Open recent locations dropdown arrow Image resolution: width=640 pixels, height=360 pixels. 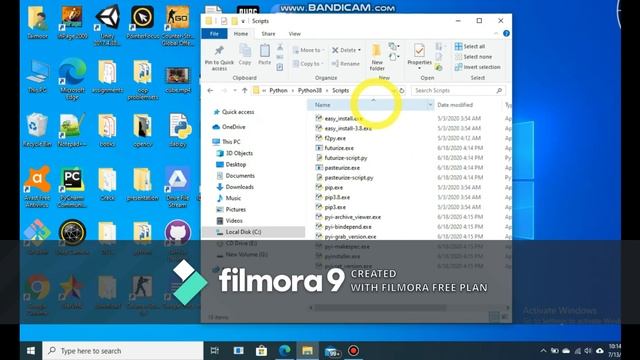(235, 91)
